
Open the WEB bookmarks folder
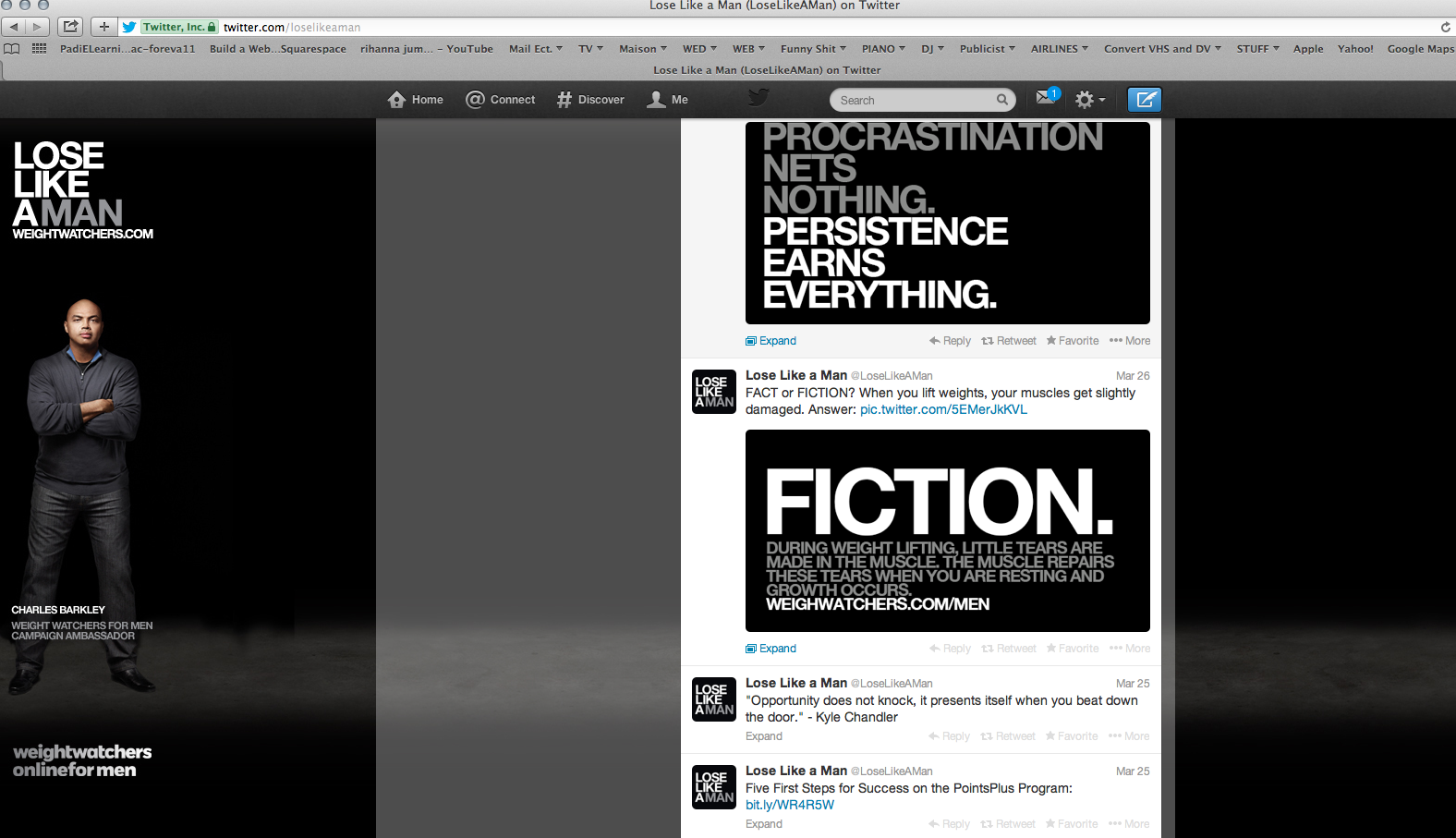(x=748, y=49)
